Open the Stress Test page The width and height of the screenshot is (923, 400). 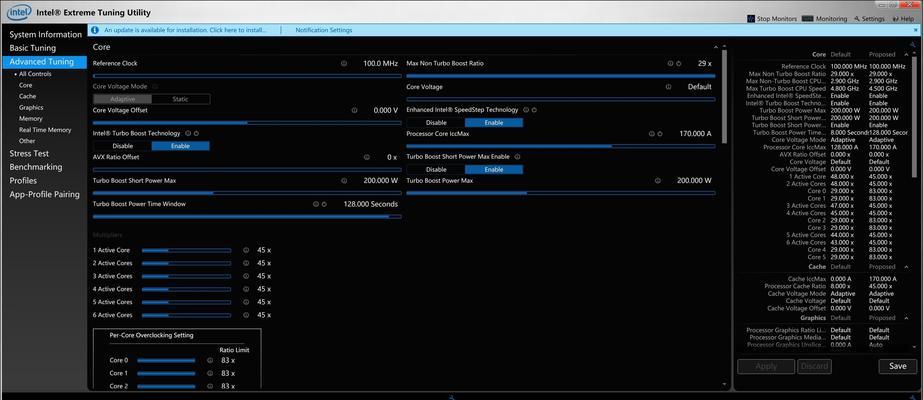click(x=29, y=154)
